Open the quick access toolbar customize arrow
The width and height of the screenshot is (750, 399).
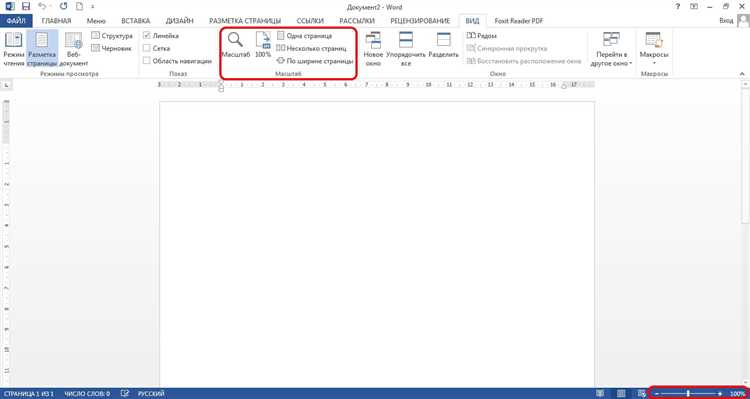click(x=92, y=7)
